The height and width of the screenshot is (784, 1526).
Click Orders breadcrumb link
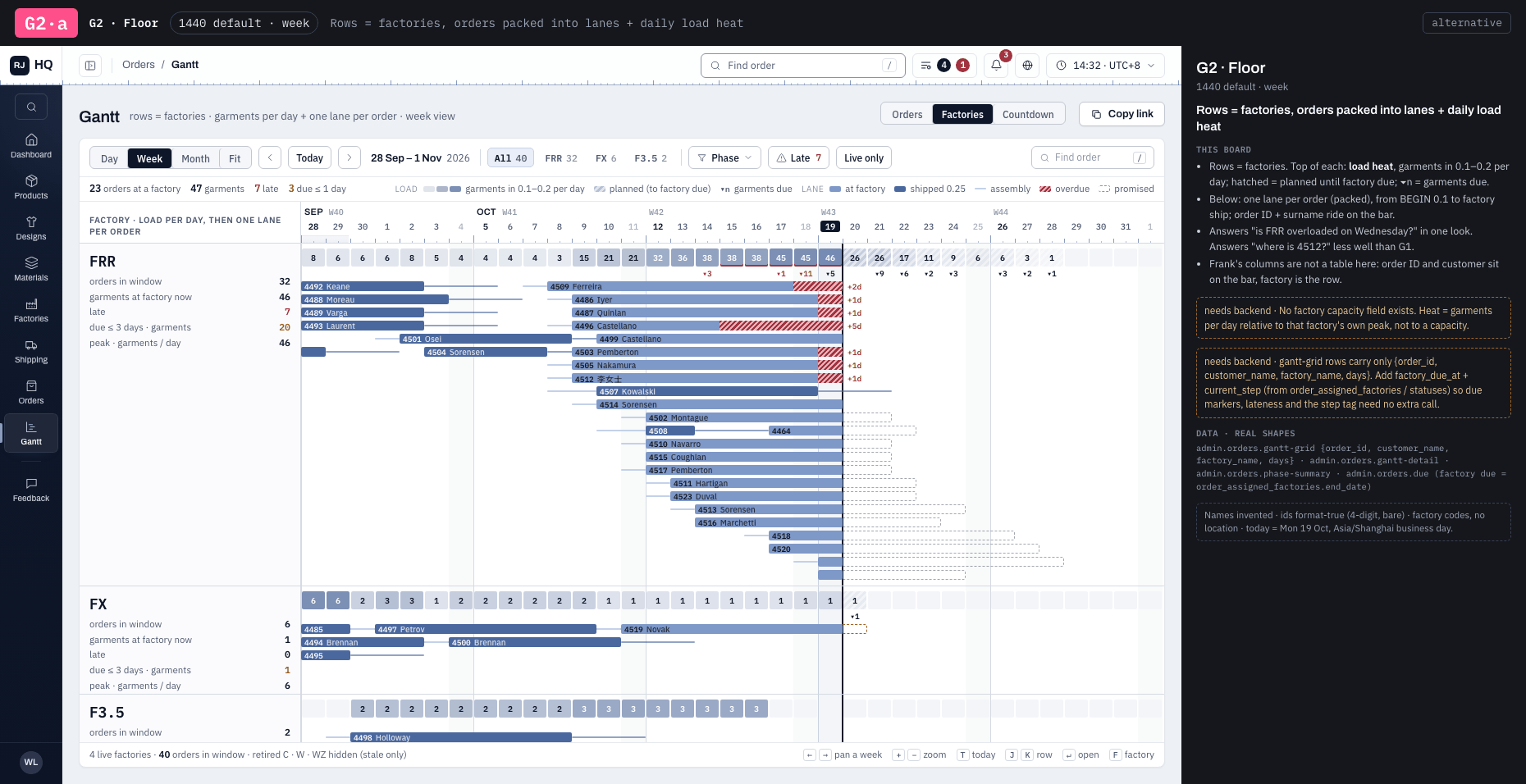point(139,65)
